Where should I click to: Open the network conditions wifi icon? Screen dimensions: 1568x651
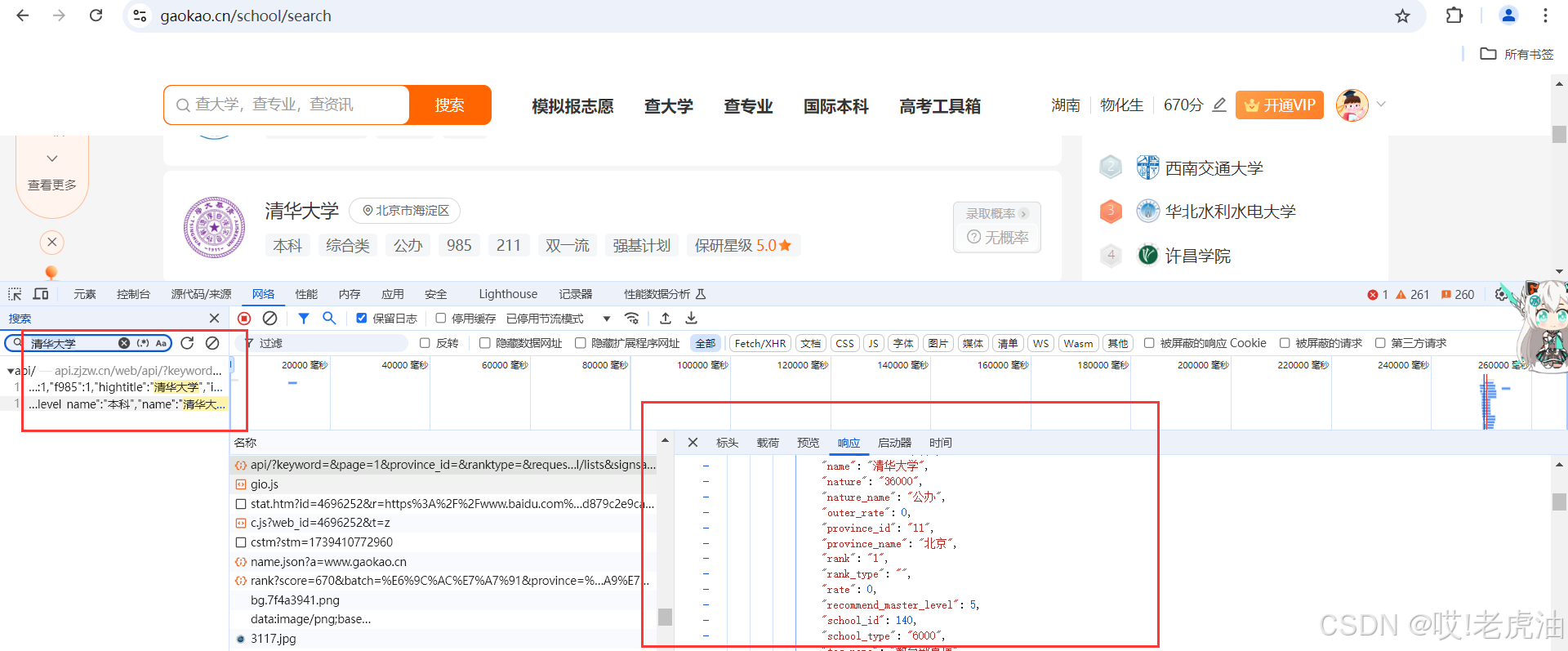[x=631, y=319]
